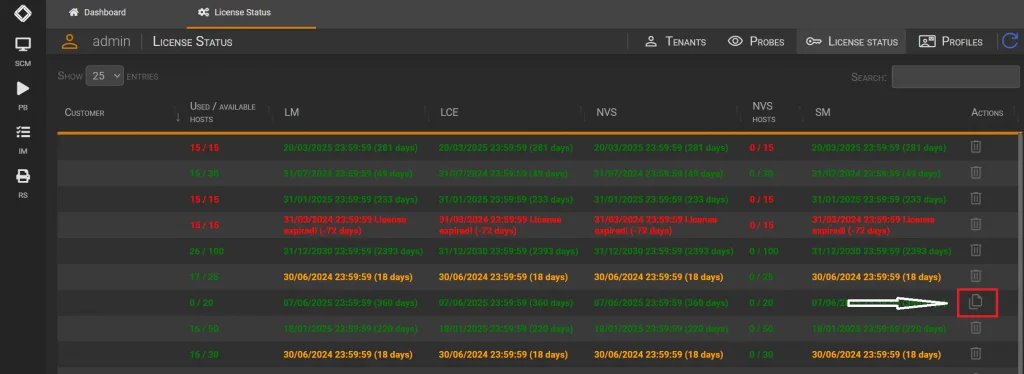Click the License status key button
The width and height of the screenshot is (1024, 374).
tap(852, 41)
